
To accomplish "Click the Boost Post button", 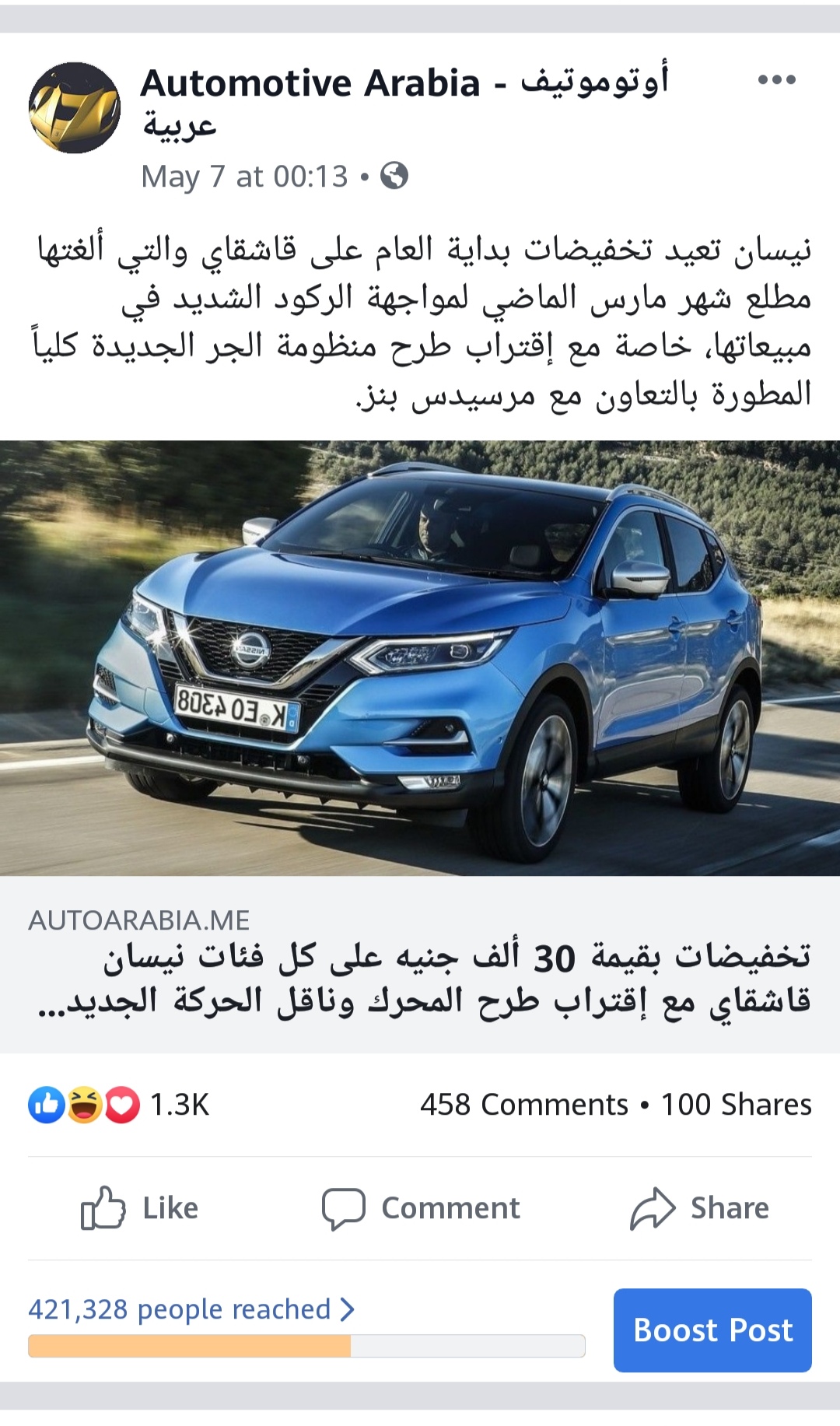I will point(712,1330).
